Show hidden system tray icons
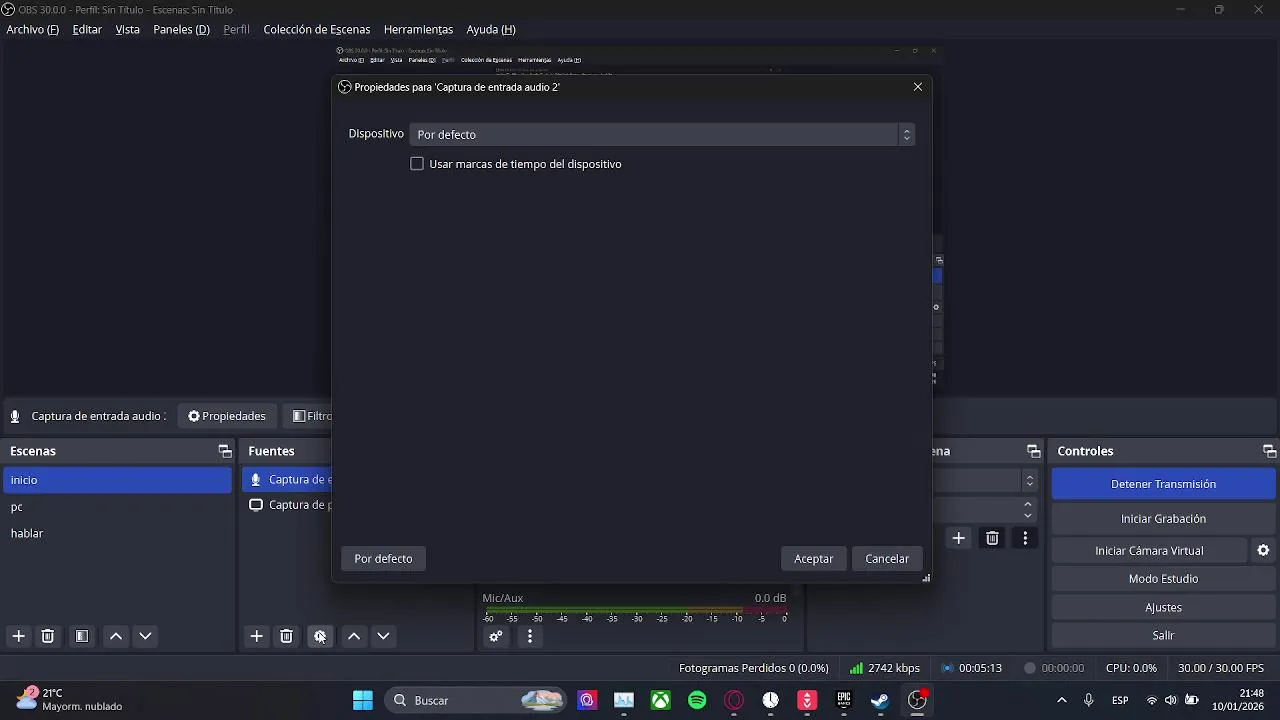Screen dimensions: 1280x720 click(x=1061, y=700)
